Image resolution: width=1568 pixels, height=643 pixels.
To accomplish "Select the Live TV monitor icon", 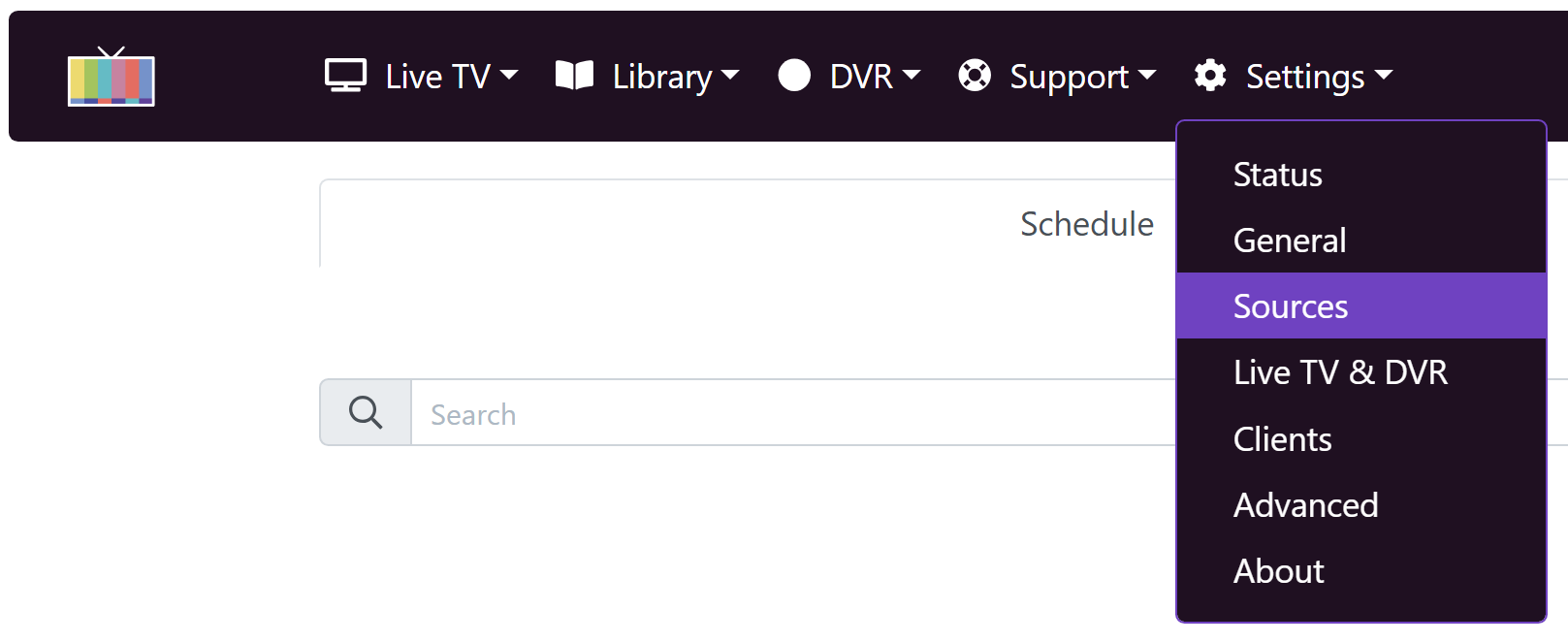I will (x=344, y=74).
